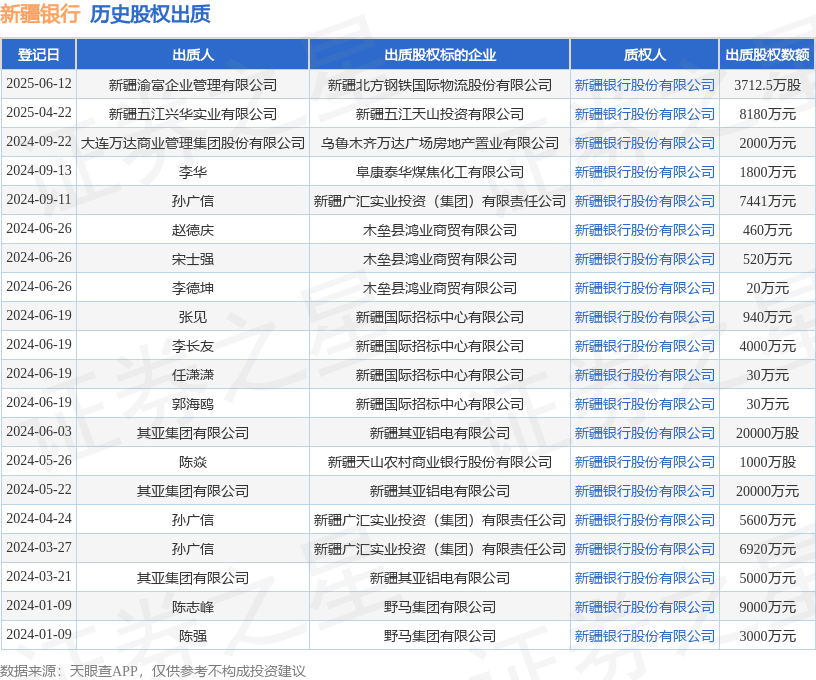The height and width of the screenshot is (680, 816).
Task: Open 新疆银行股份有限公司 link in 赵德庆 row
Action: (x=645, y=230)
